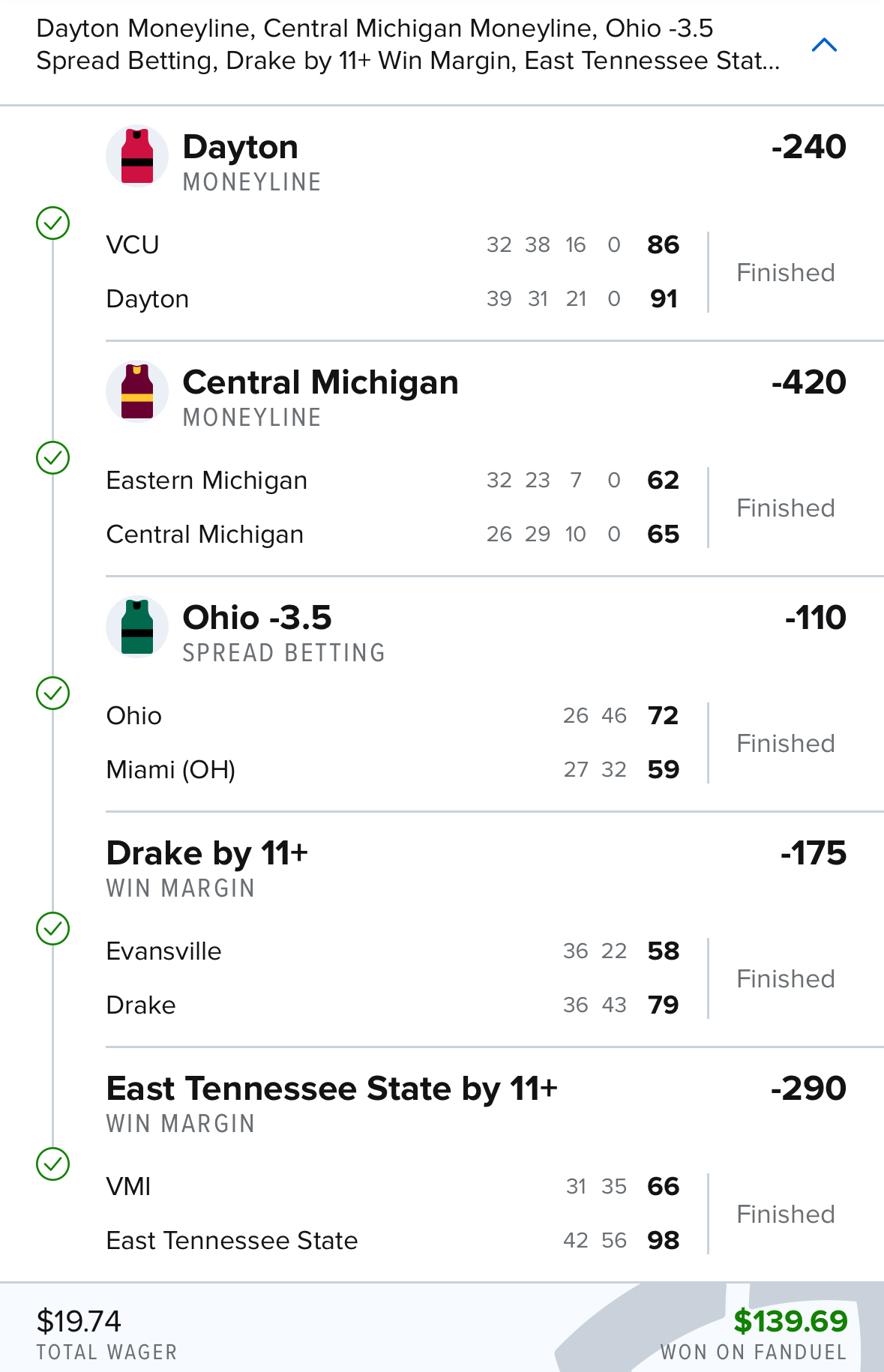884x1372 pixels.
Task: Click the Central Michigan maroon jersey icon
Action: point(137,391)
